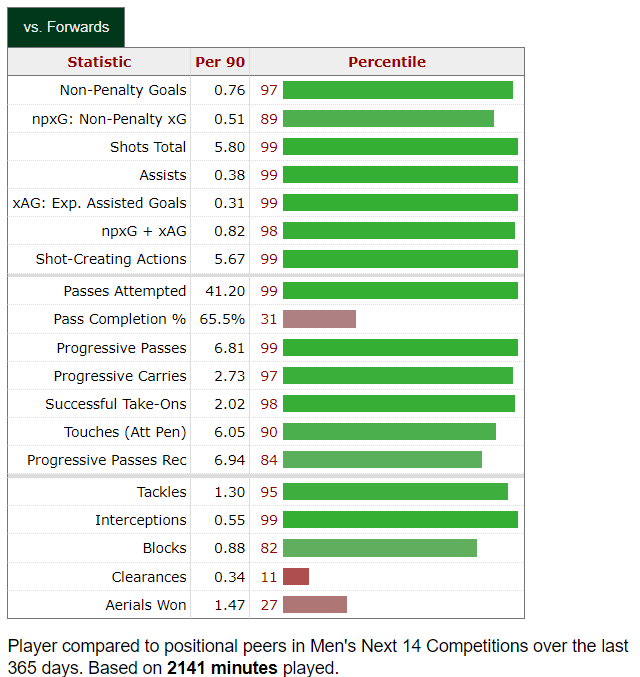This screenshot has width=640, height=677.
Task: Click the Shot-Creating Actions label
Action: [111, 259]
